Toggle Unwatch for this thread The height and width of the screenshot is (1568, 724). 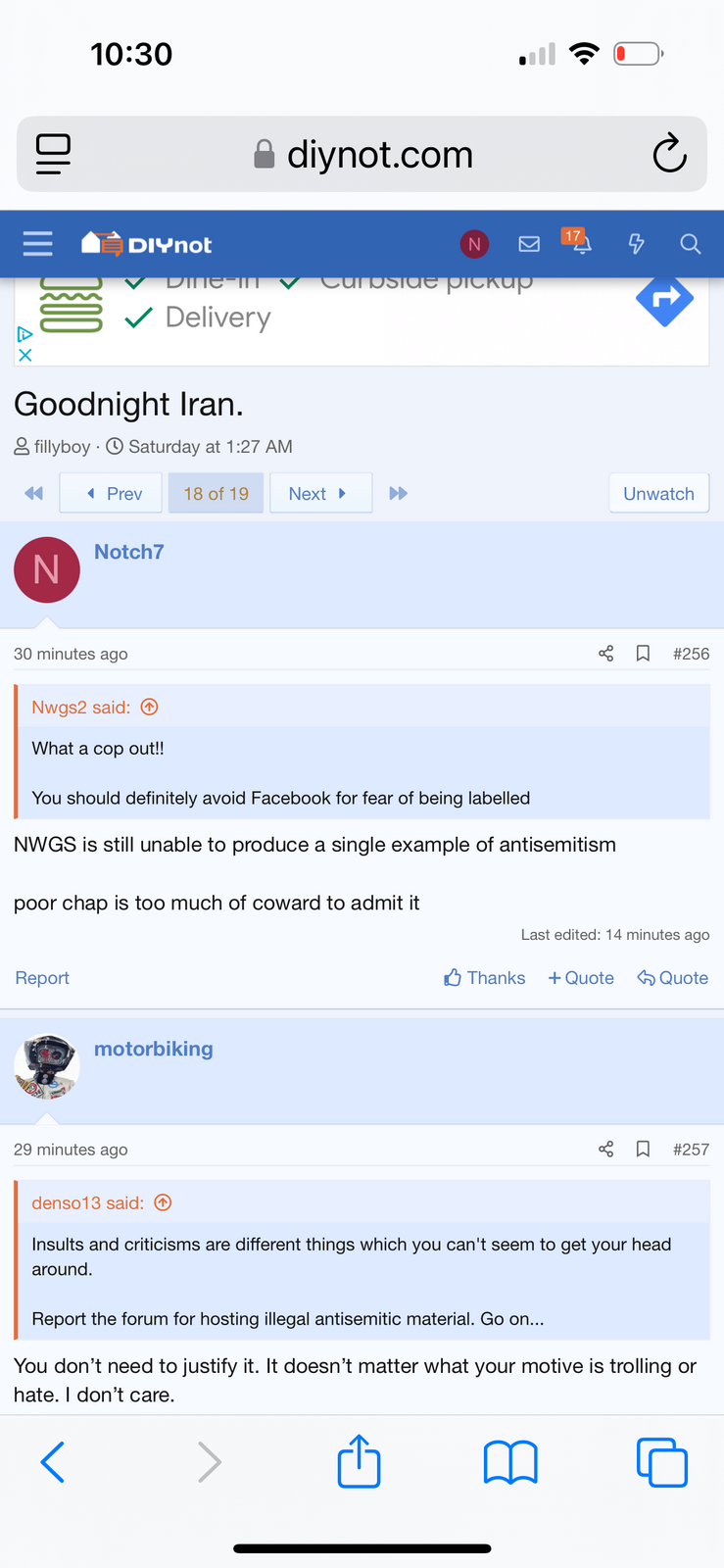point(658,493)
